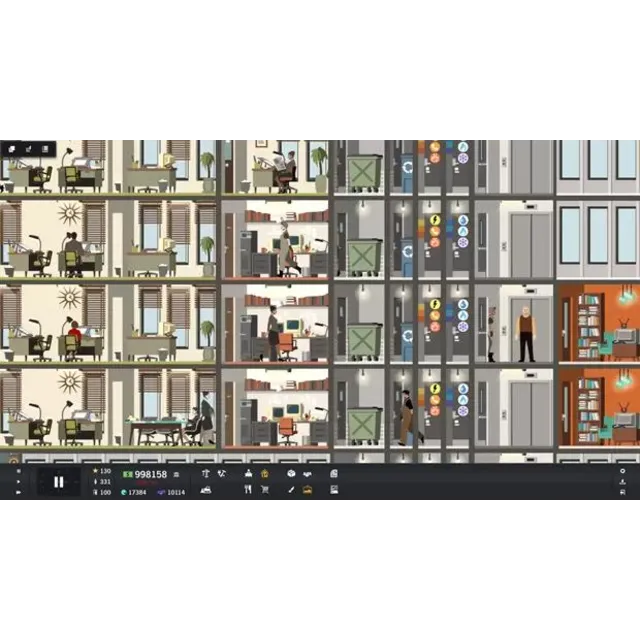Open the first overlay icon in top-left panel

click(x=12, y=149)
